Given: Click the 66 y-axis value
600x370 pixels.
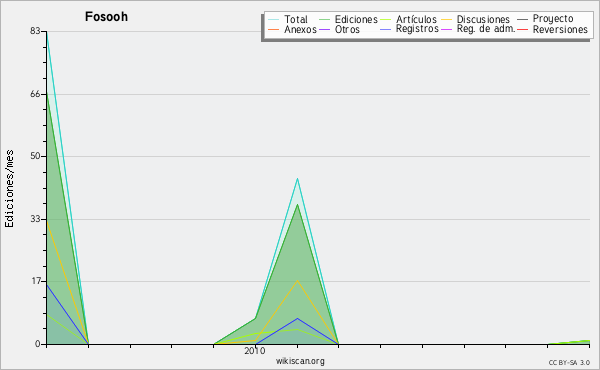Looking at the screenshot, I should [x=35, y=94].
